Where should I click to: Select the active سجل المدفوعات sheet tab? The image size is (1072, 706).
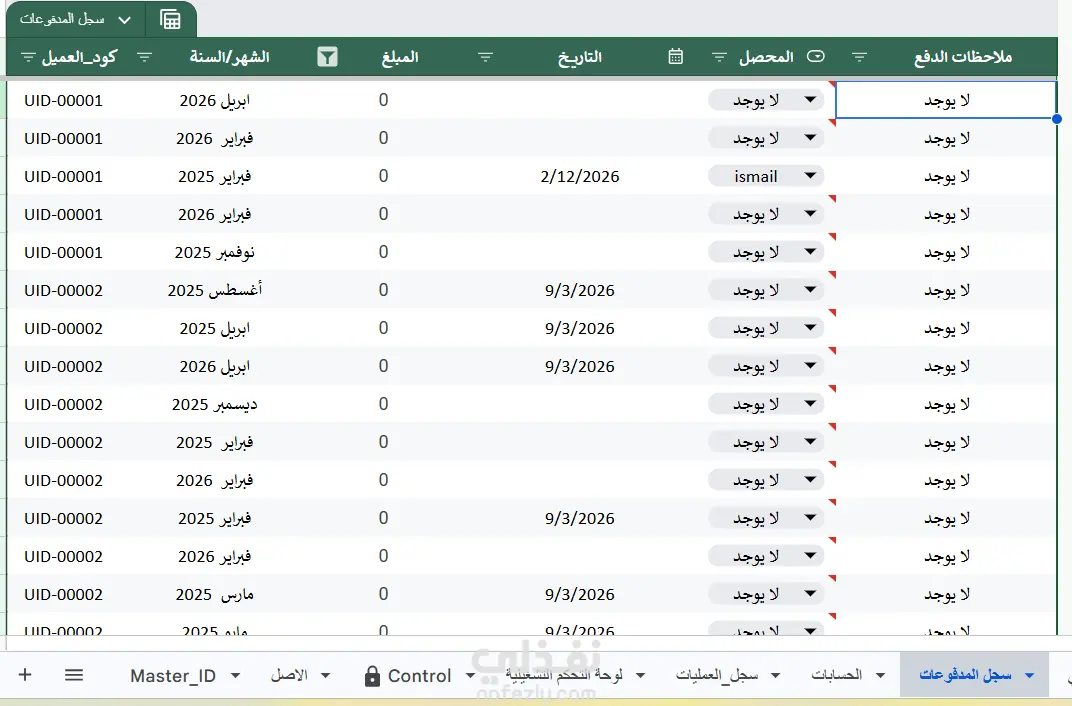coord(965,675)
